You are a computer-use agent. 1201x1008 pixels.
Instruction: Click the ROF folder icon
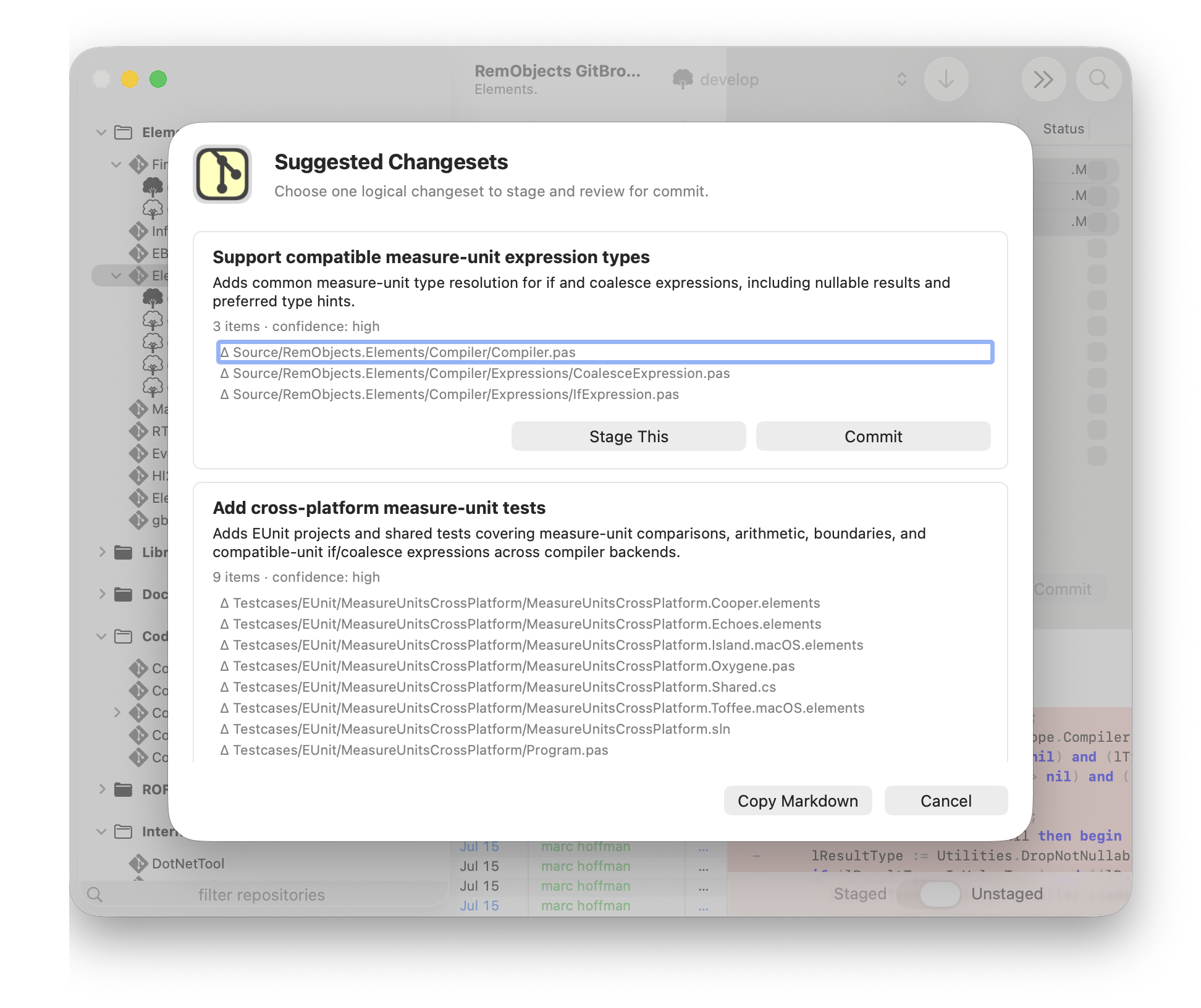point(124,789)
